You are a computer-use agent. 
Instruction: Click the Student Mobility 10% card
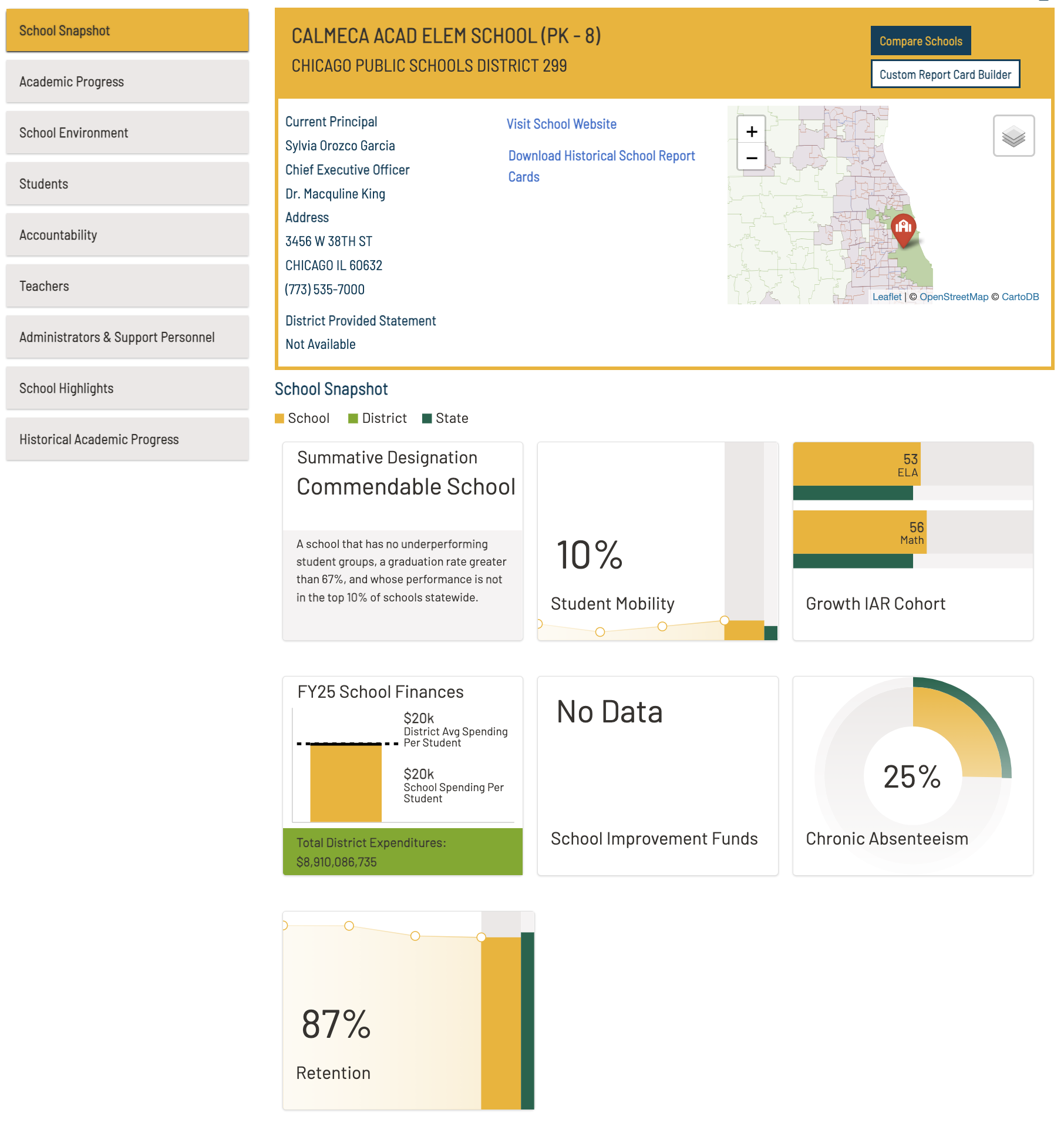click(x=657, y=541)
